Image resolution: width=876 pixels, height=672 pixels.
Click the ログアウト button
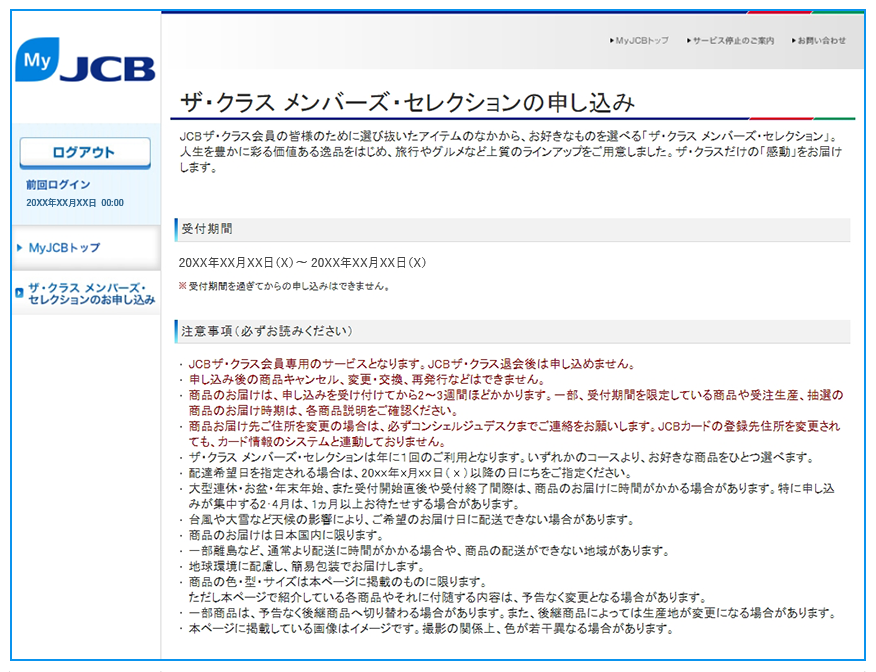tap(85, 152)
